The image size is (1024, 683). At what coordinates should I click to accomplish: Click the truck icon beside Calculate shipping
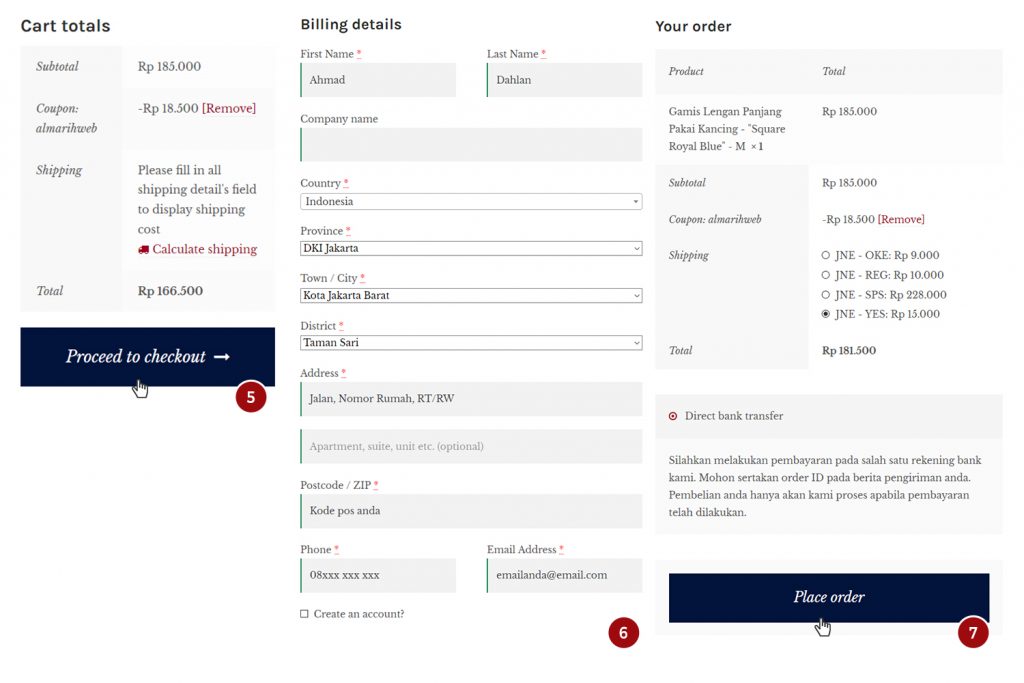[x=143, y=250]
